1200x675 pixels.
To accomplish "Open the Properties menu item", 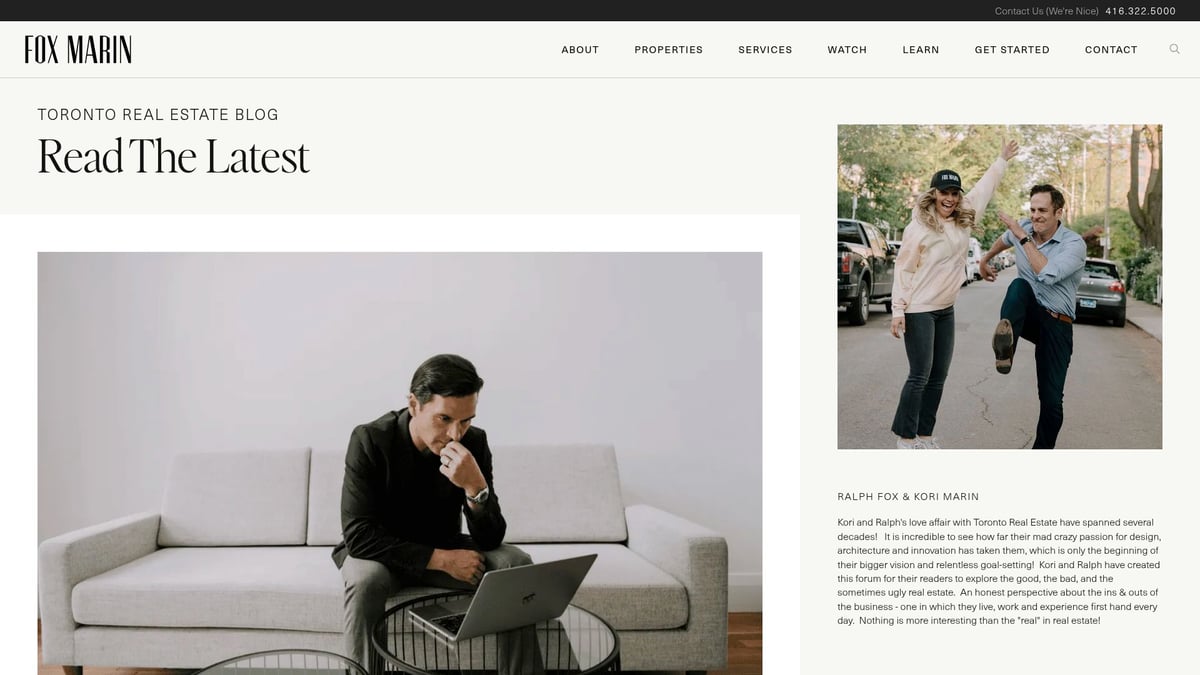I will click(668, 50).
